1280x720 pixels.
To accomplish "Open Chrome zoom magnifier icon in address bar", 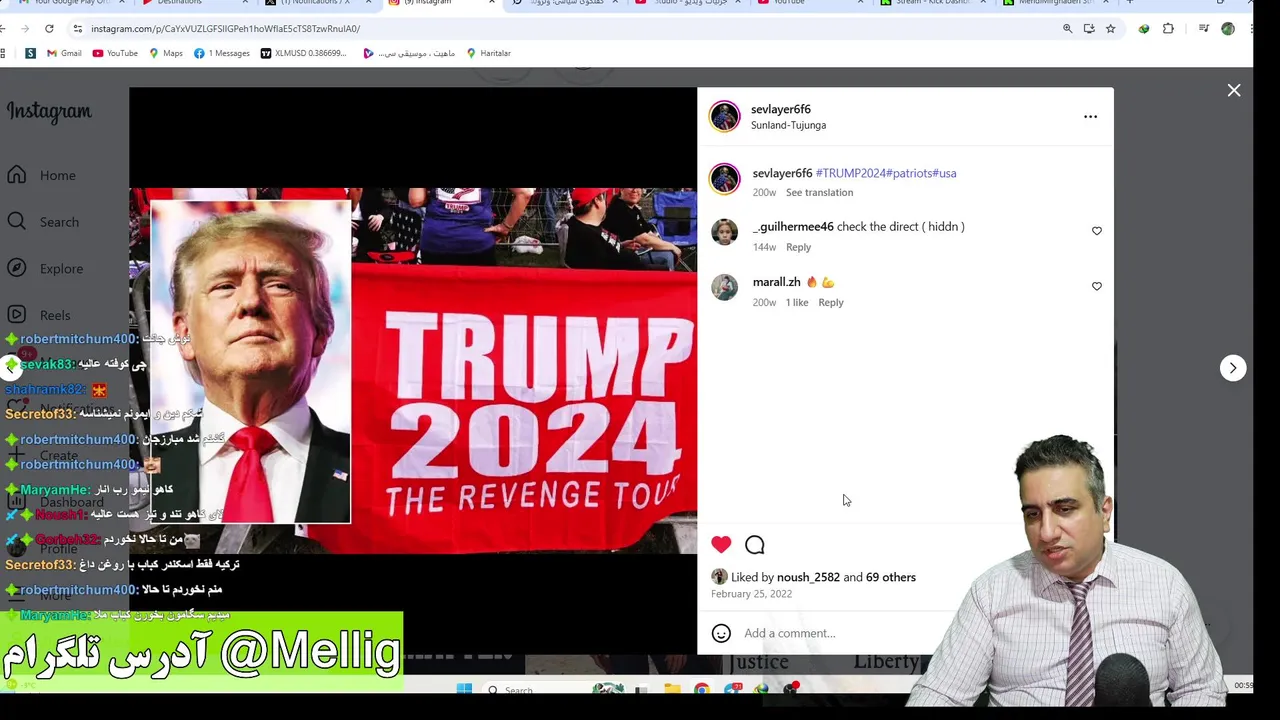I will [1067, 29].
